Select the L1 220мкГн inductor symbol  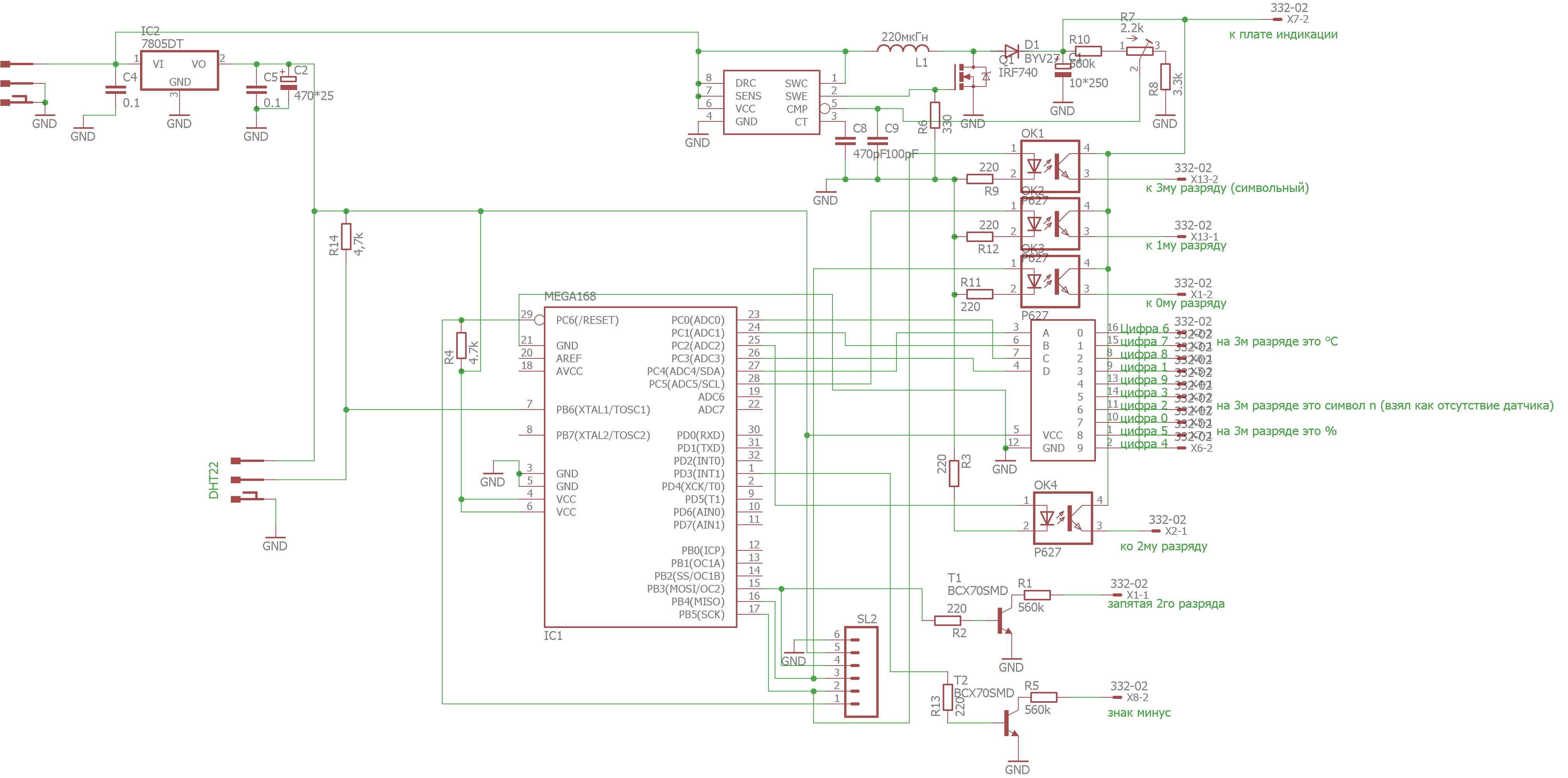[904, 50]
